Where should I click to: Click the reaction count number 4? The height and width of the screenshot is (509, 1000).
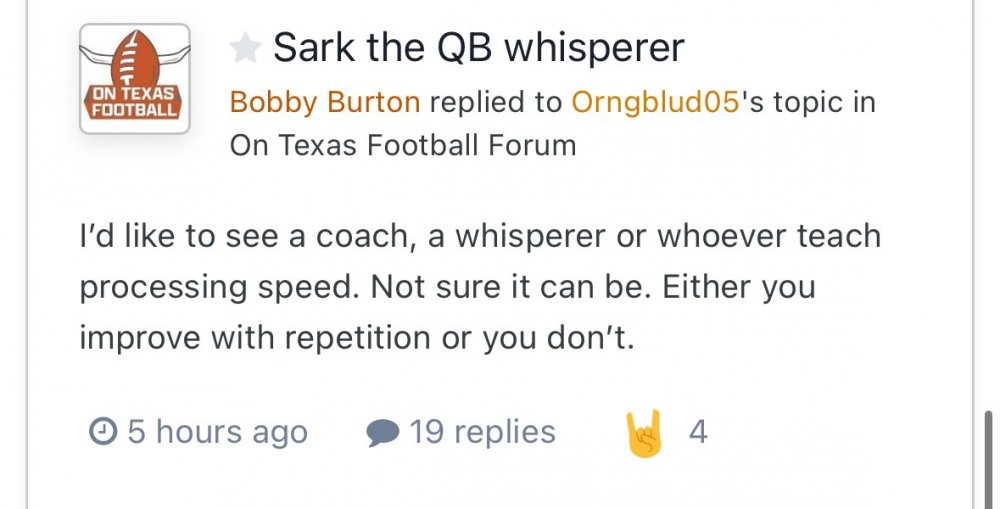click(x=698, y=432)
